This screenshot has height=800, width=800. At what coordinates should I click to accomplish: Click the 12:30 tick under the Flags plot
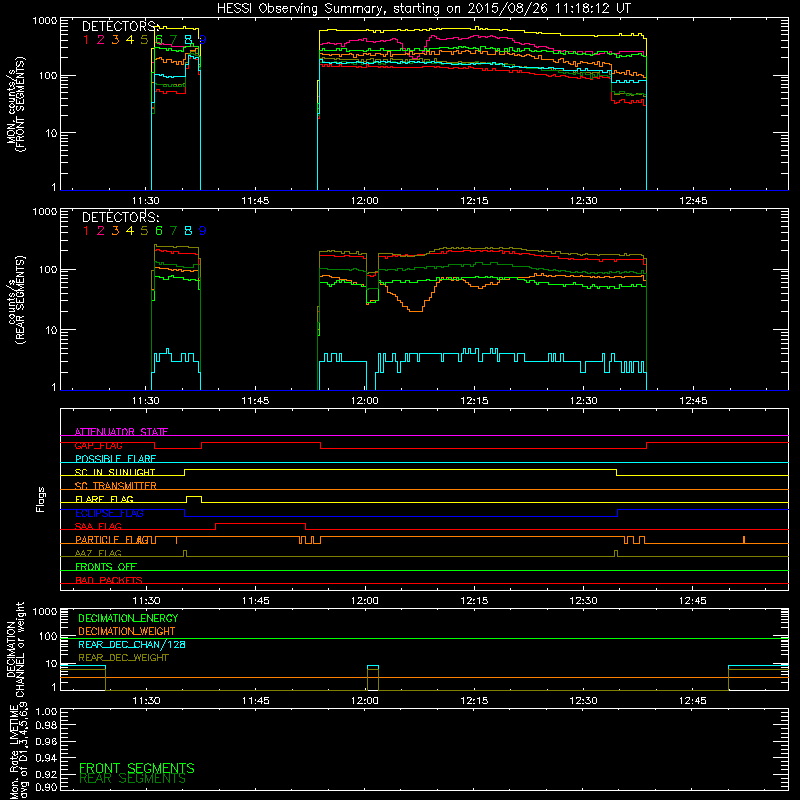pos(583,601)
